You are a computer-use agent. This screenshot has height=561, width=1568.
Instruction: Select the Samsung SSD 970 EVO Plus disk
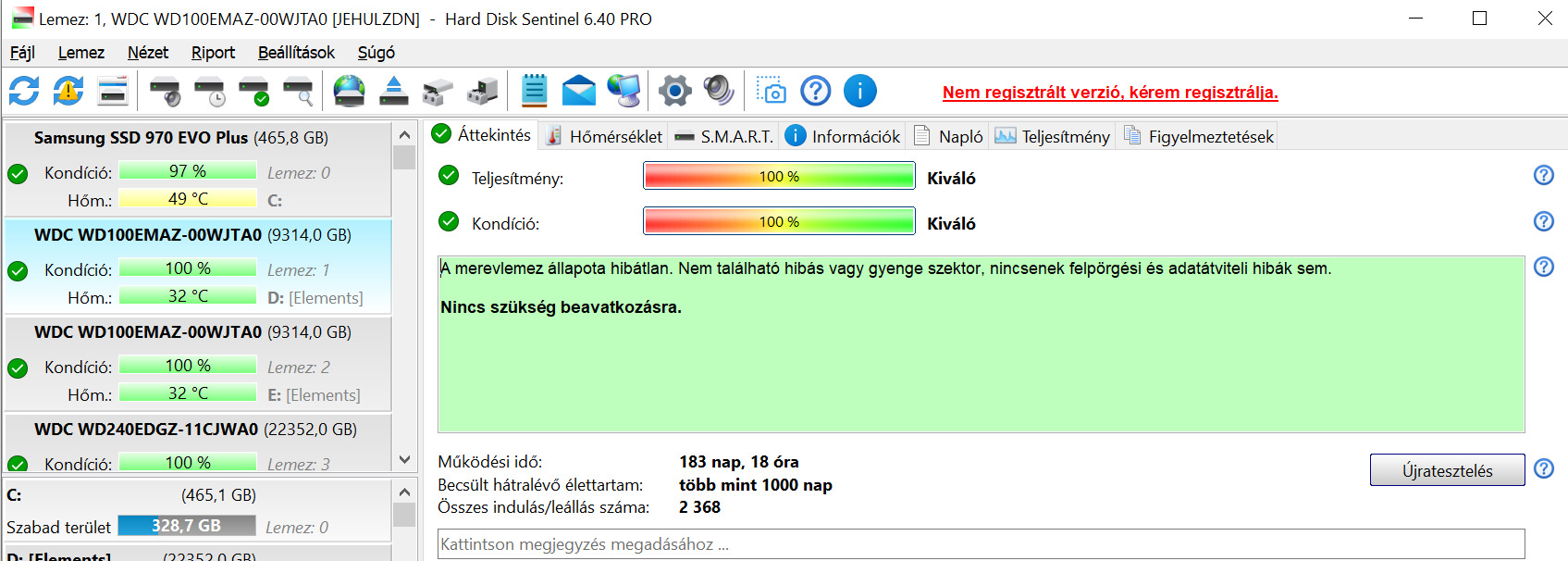198,169
